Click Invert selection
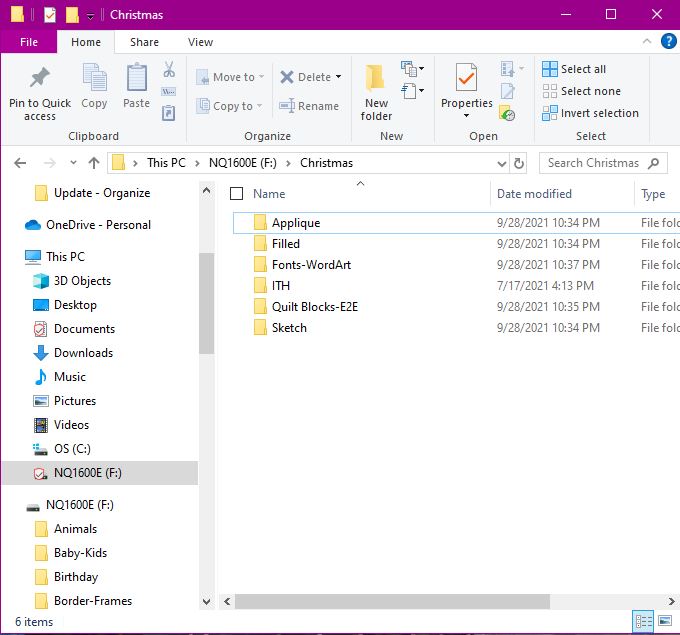Screen dimensions: 680x635 590,113
